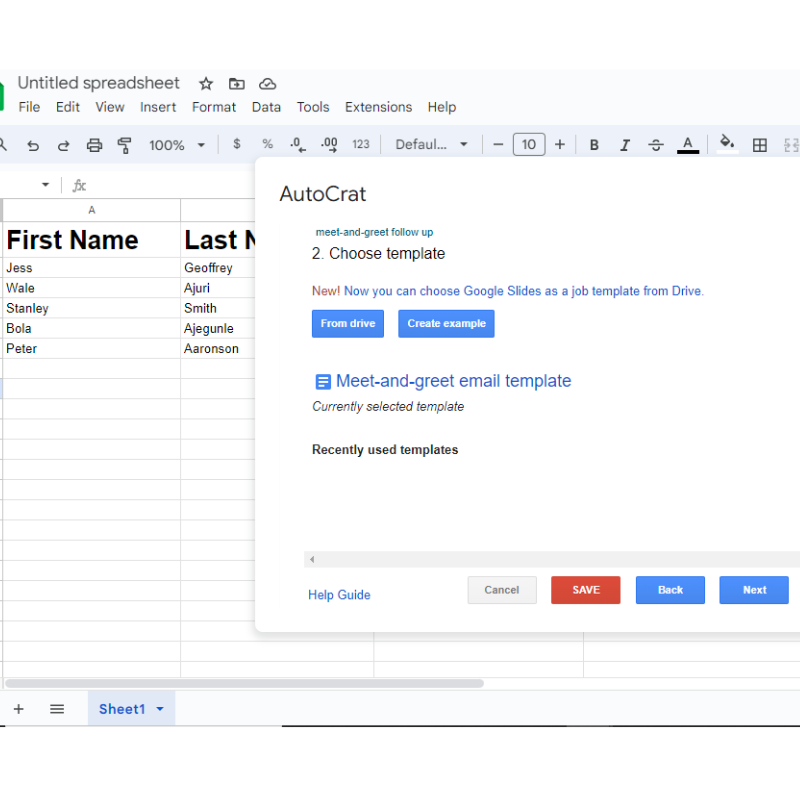
Task: Open the zoom 100% dropdown
Action: click(177, 145)
